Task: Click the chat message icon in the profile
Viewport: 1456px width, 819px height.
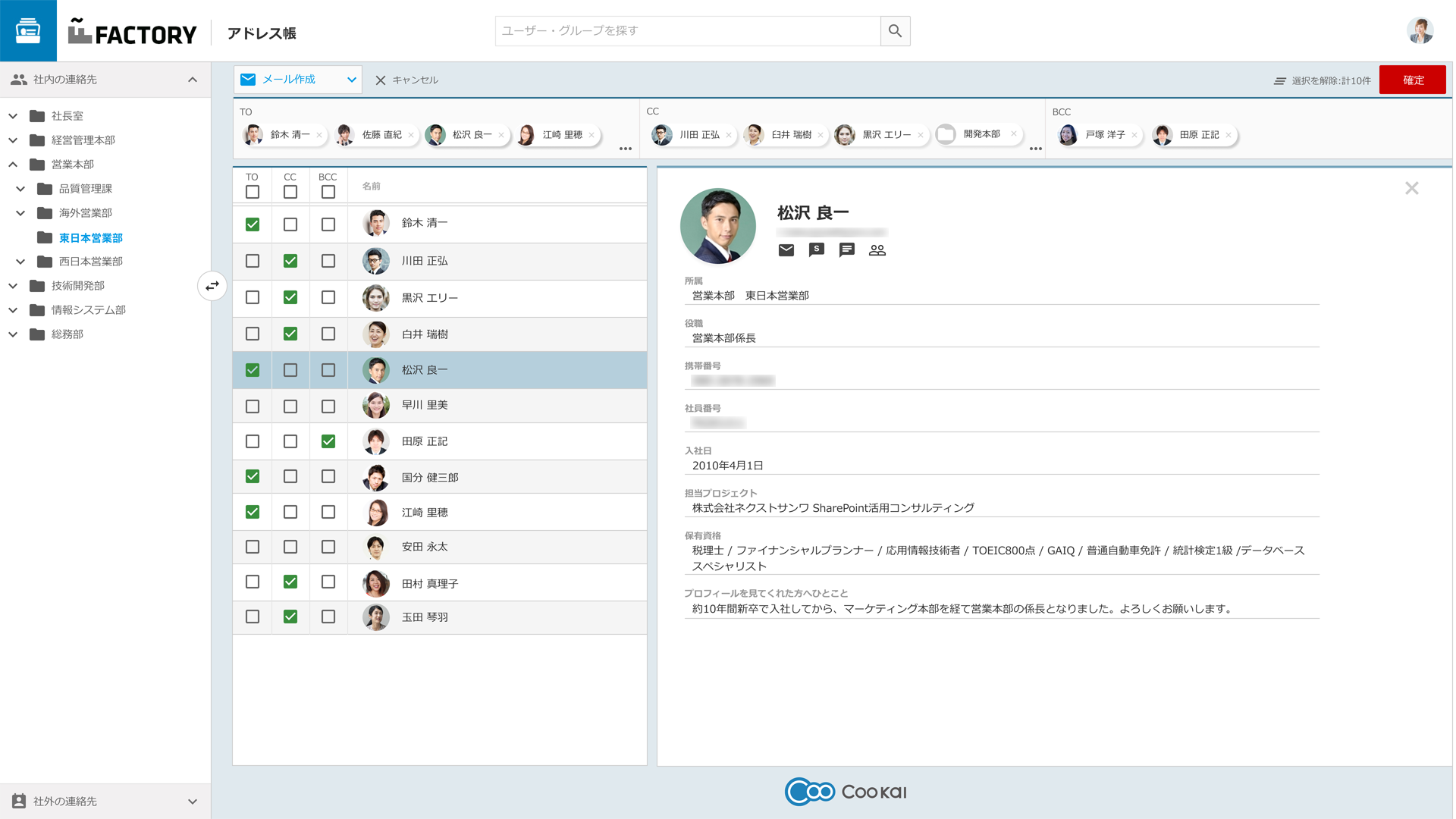Action: 846,250
